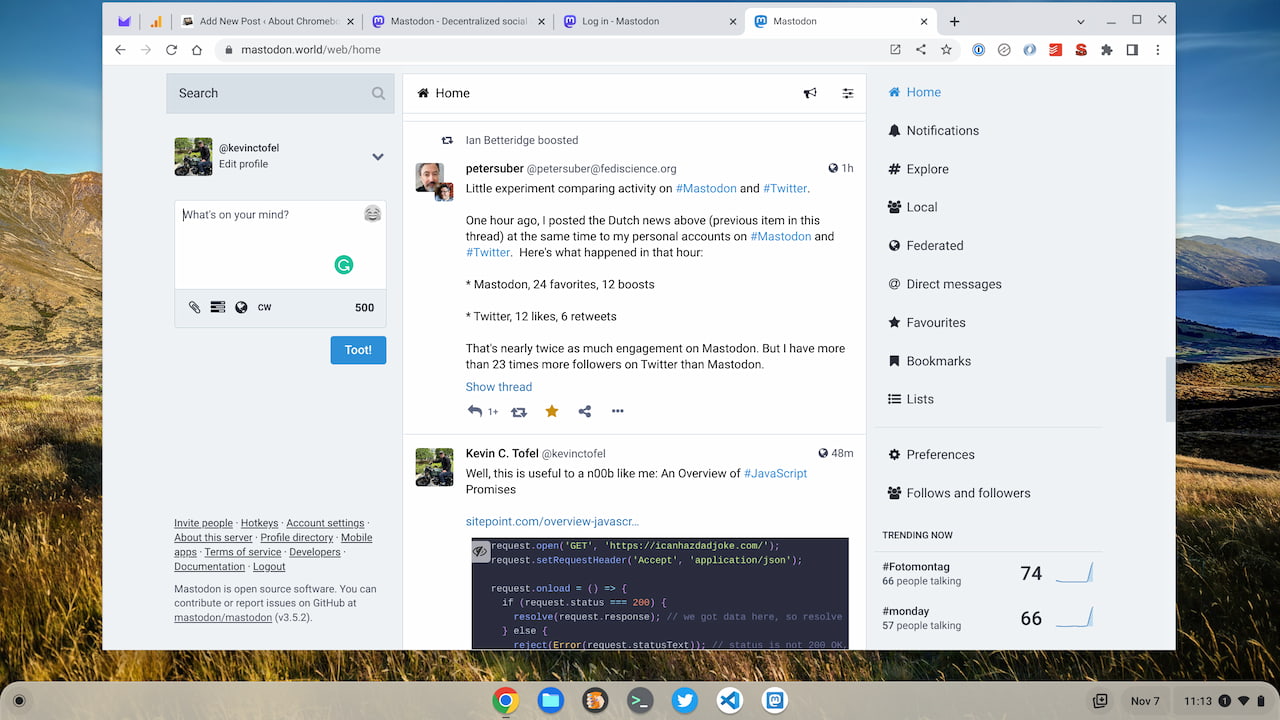1280x720 pixels.
Task: Bookmark this page with the star
Action: [946, 50]
